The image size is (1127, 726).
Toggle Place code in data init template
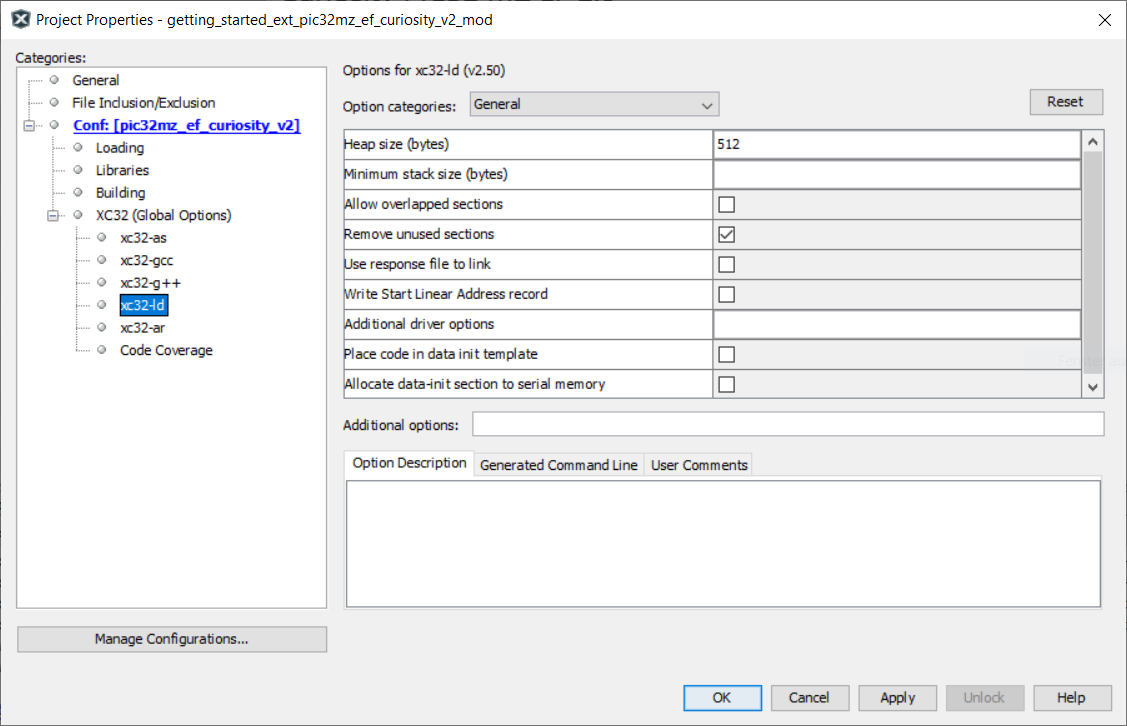tap(727, 354)
